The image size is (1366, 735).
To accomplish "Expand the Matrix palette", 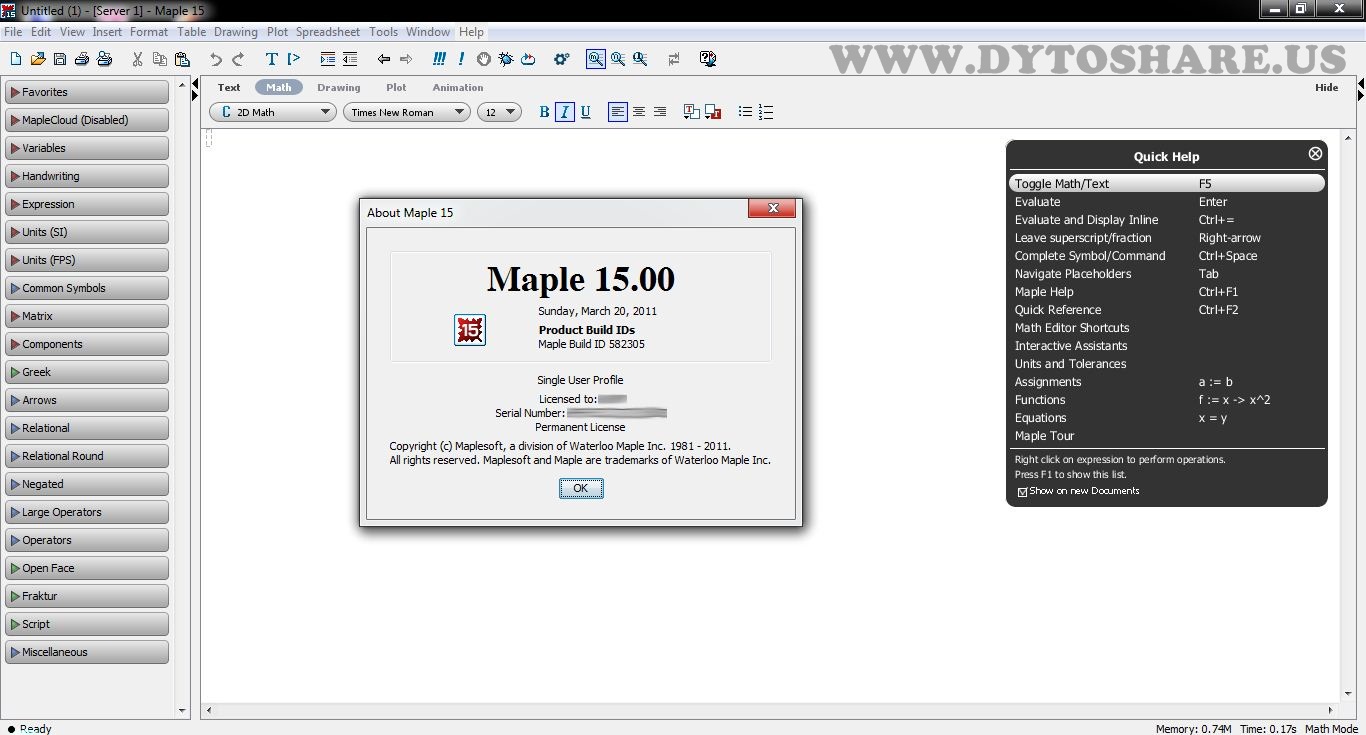I will coord(87,316).
